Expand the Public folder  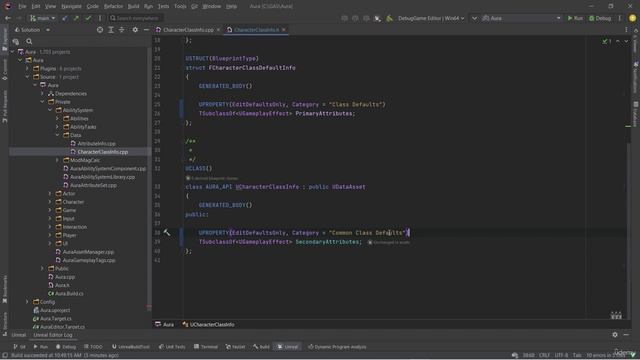pyautogui.click(x=42, y=269)
